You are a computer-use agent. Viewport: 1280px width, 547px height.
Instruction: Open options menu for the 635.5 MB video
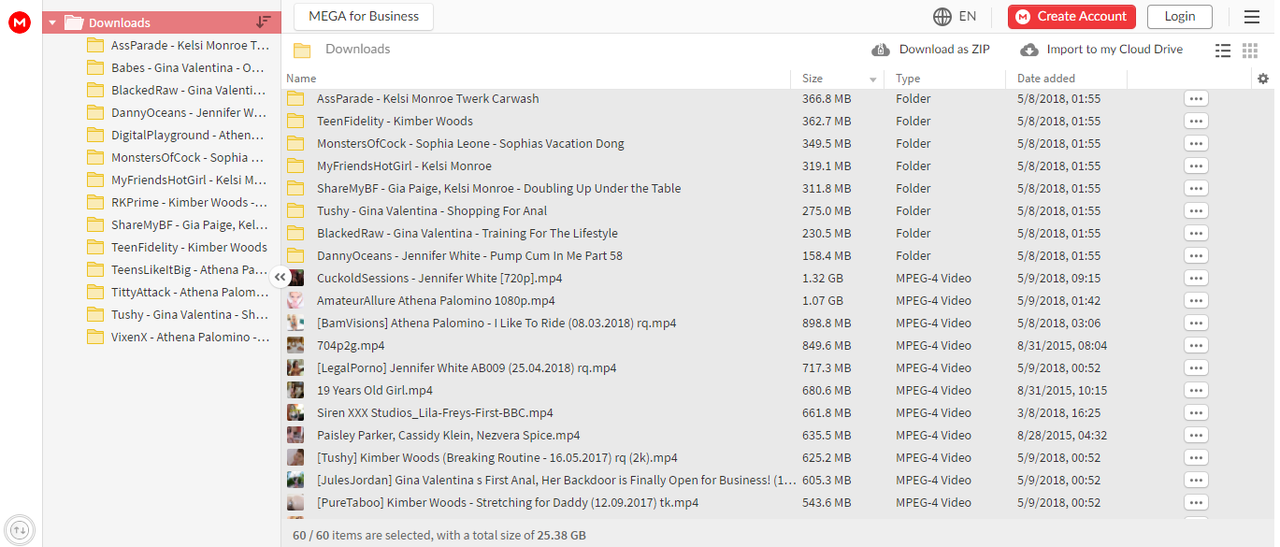click(x=1196, y=435)
